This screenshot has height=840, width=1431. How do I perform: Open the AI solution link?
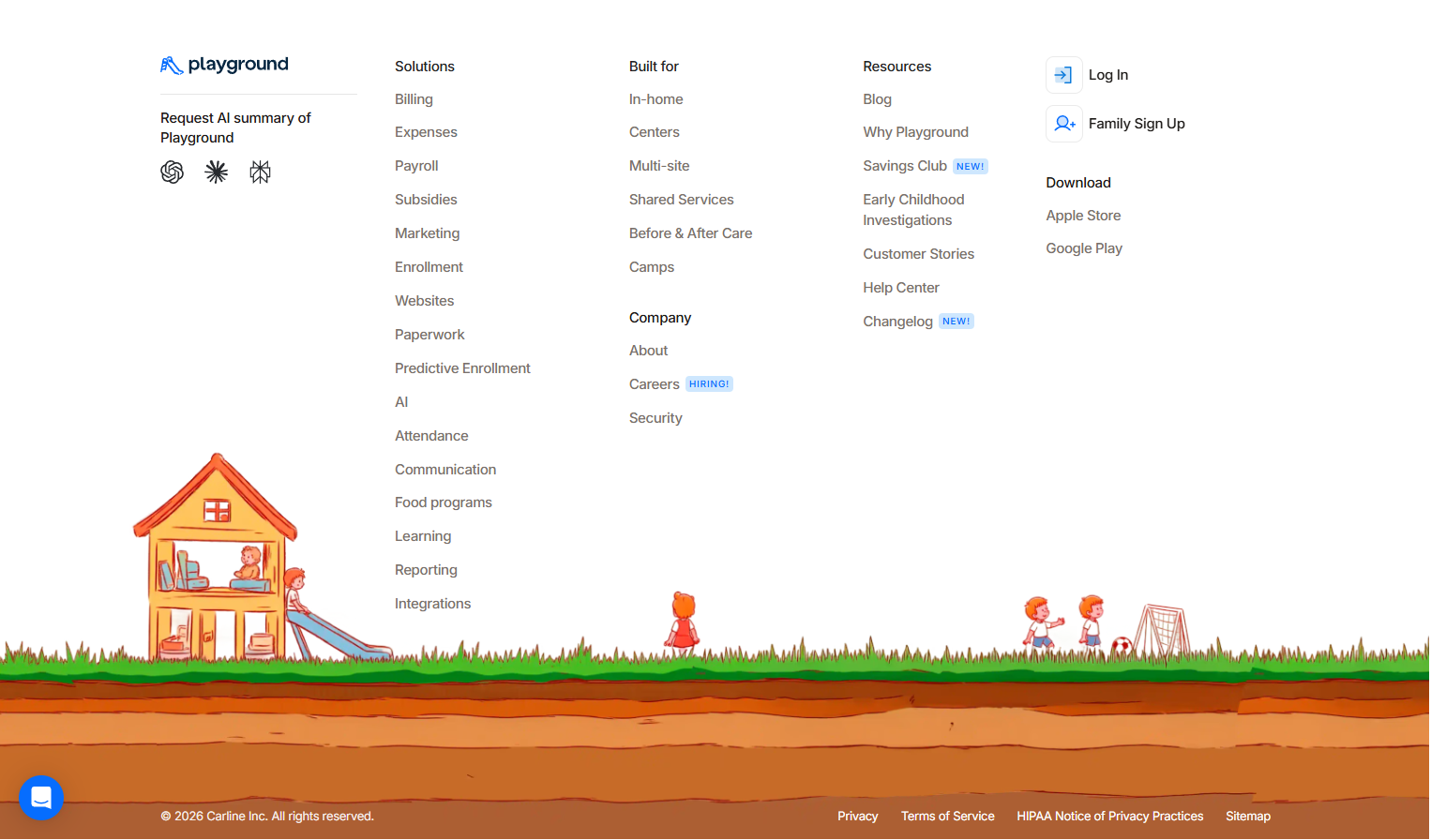401,402
